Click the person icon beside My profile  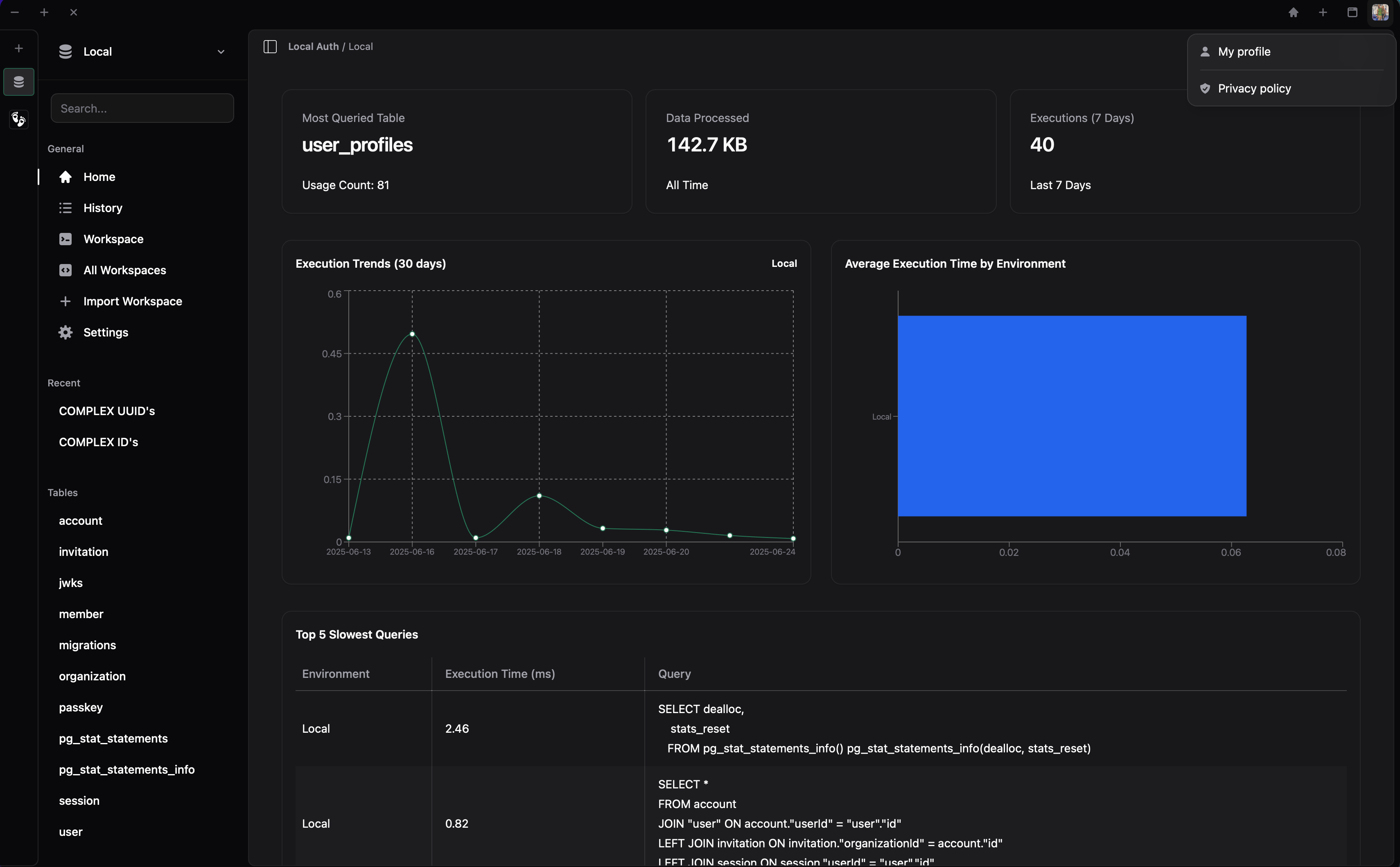1205,52
